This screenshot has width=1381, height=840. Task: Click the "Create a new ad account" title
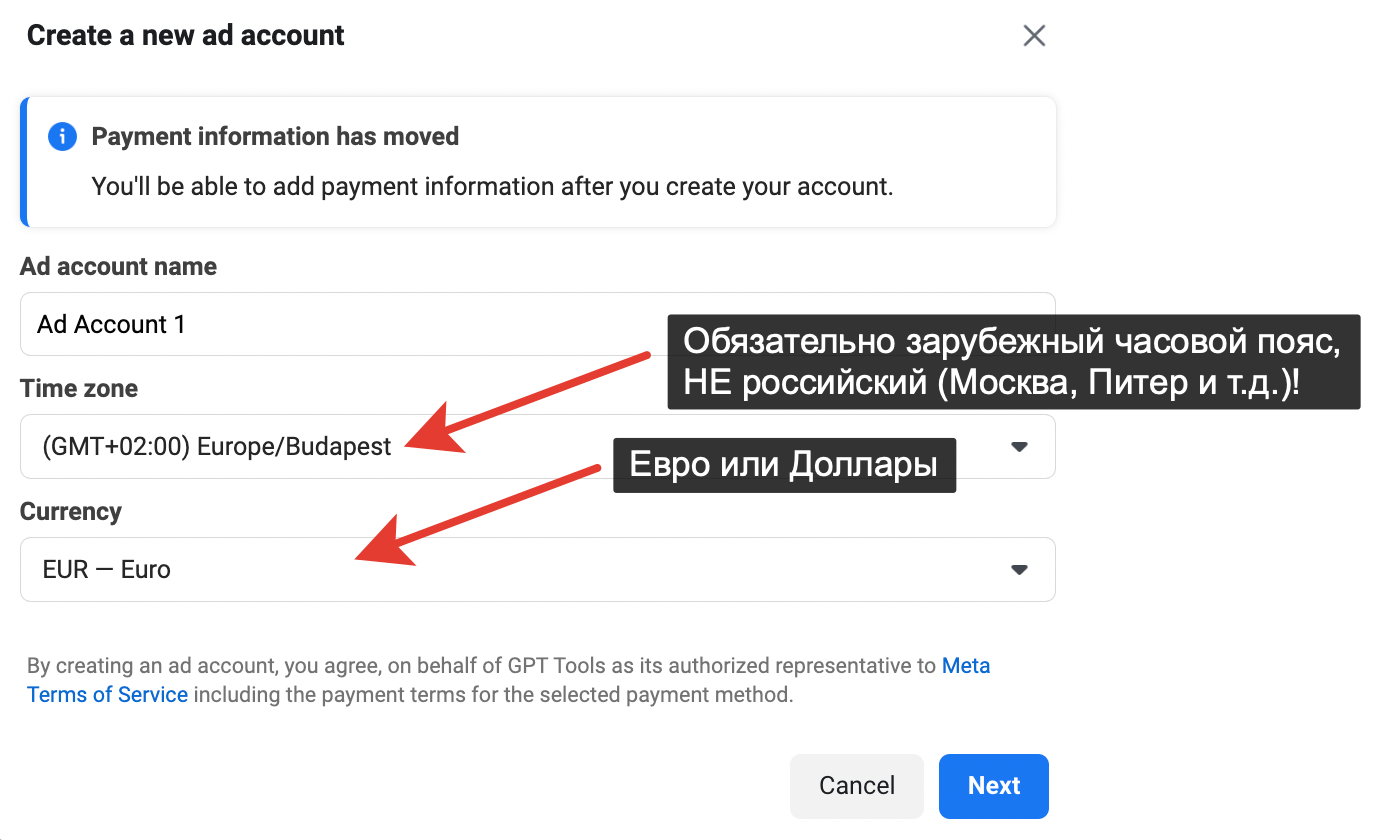point(185,36)
